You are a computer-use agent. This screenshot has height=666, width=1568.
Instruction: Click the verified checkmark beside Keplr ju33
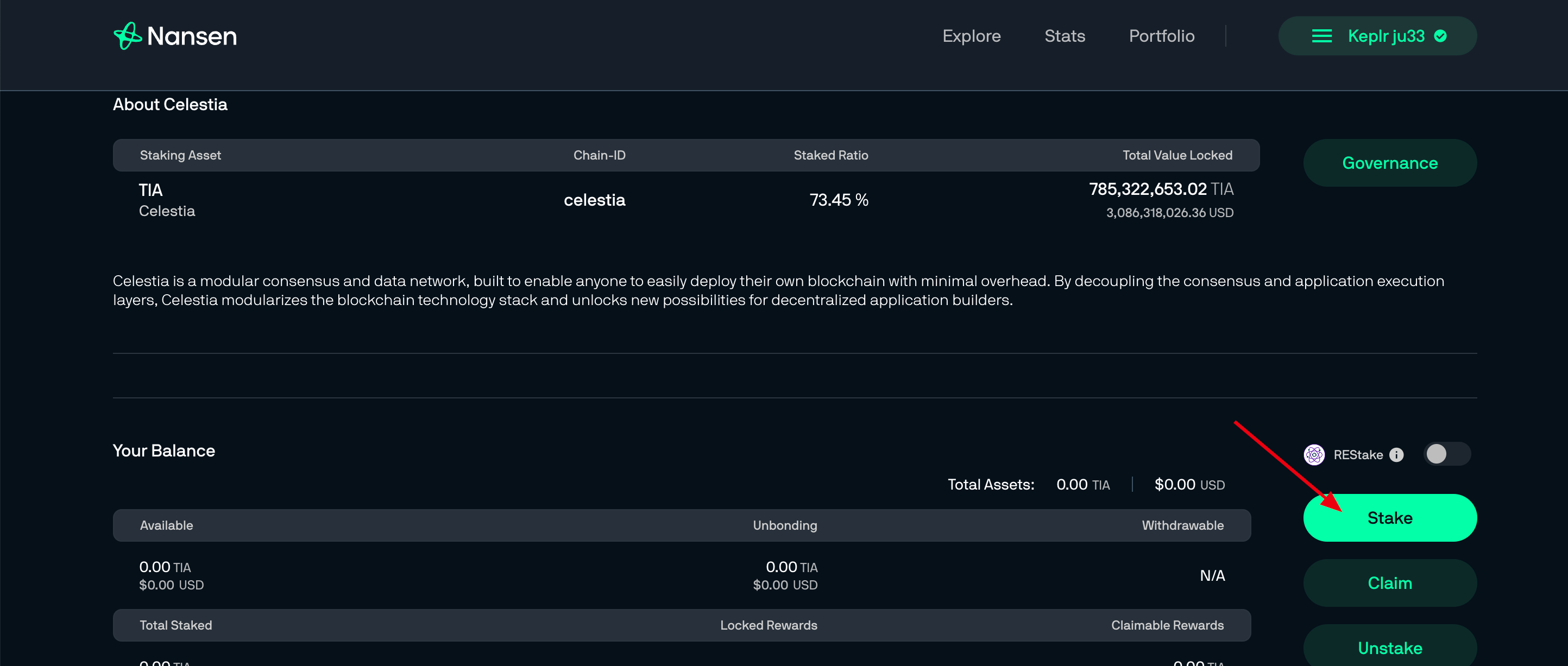coord(1440,36)
